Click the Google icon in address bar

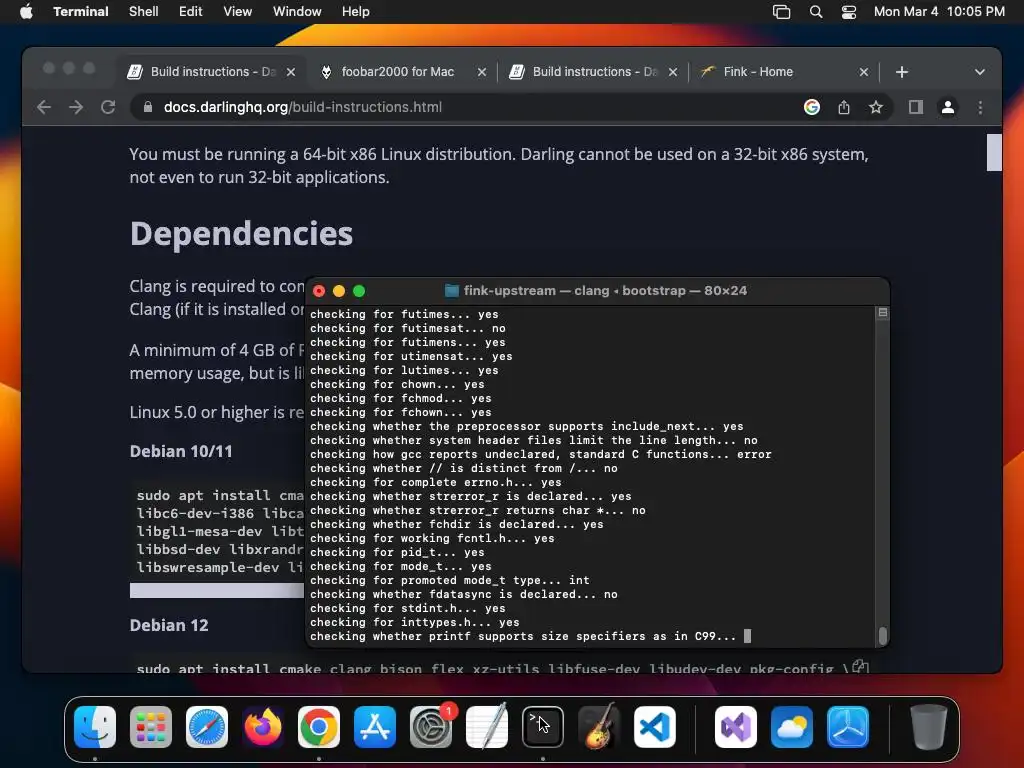(812, 107)
